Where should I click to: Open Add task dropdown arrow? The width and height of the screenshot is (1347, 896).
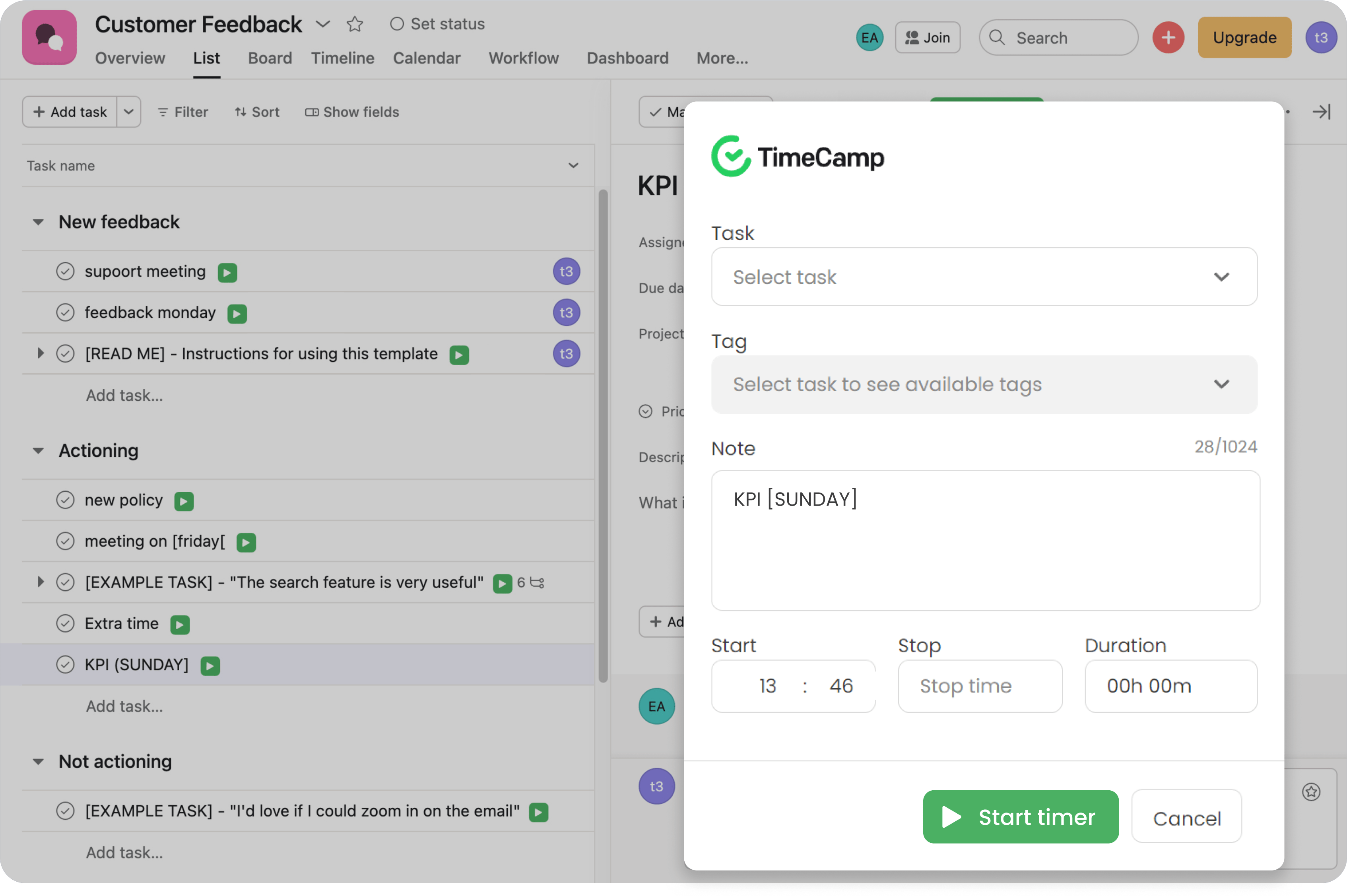click(128, 111)
